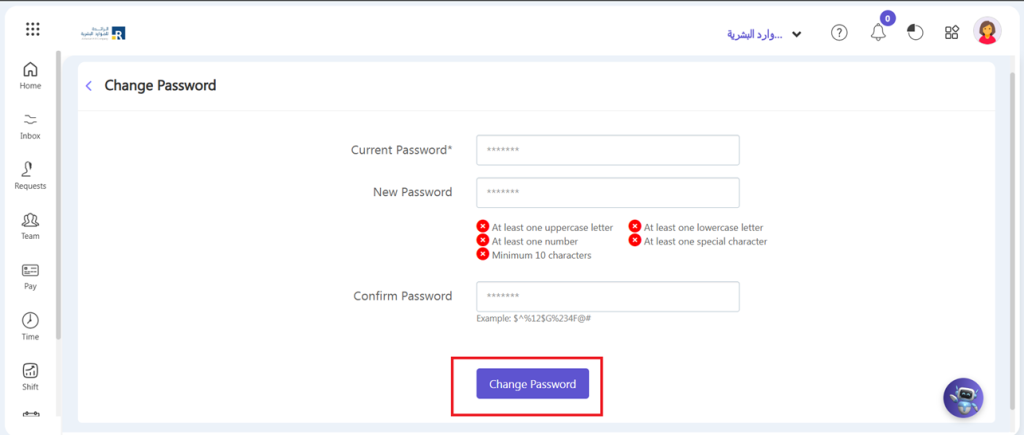1024x435 pixels.
Task: Open Inbox from the sidebar
Action: pos(30,126)
